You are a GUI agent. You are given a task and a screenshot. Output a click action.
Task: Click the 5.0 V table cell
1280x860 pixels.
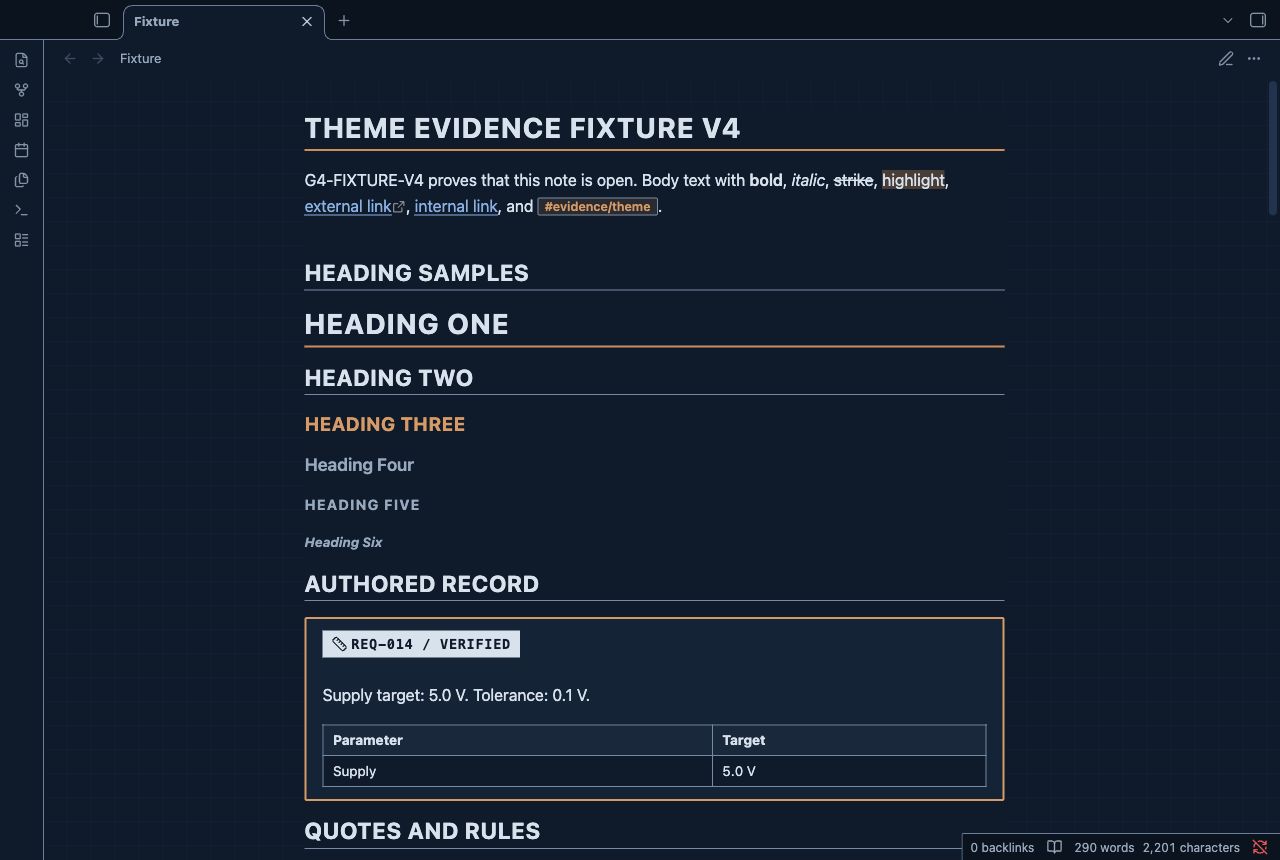pyautogui.click(x=849, y=771)
